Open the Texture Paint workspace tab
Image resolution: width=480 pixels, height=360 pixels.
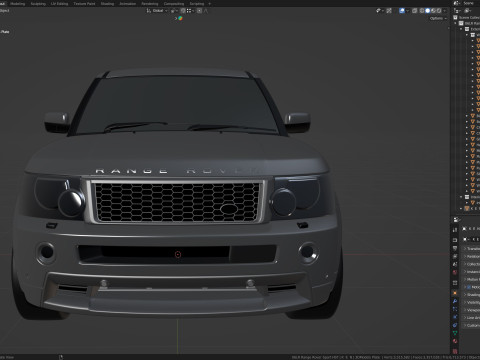coord(84,4)
